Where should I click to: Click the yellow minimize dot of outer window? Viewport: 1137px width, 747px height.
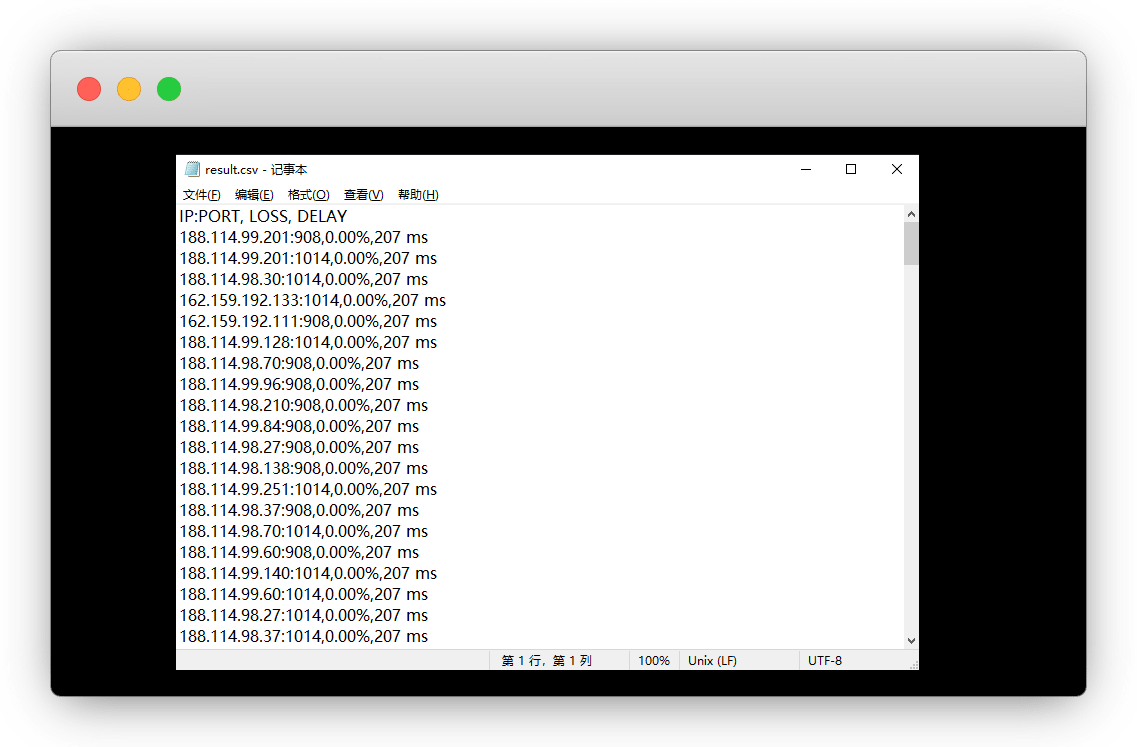tap(129, 89)
